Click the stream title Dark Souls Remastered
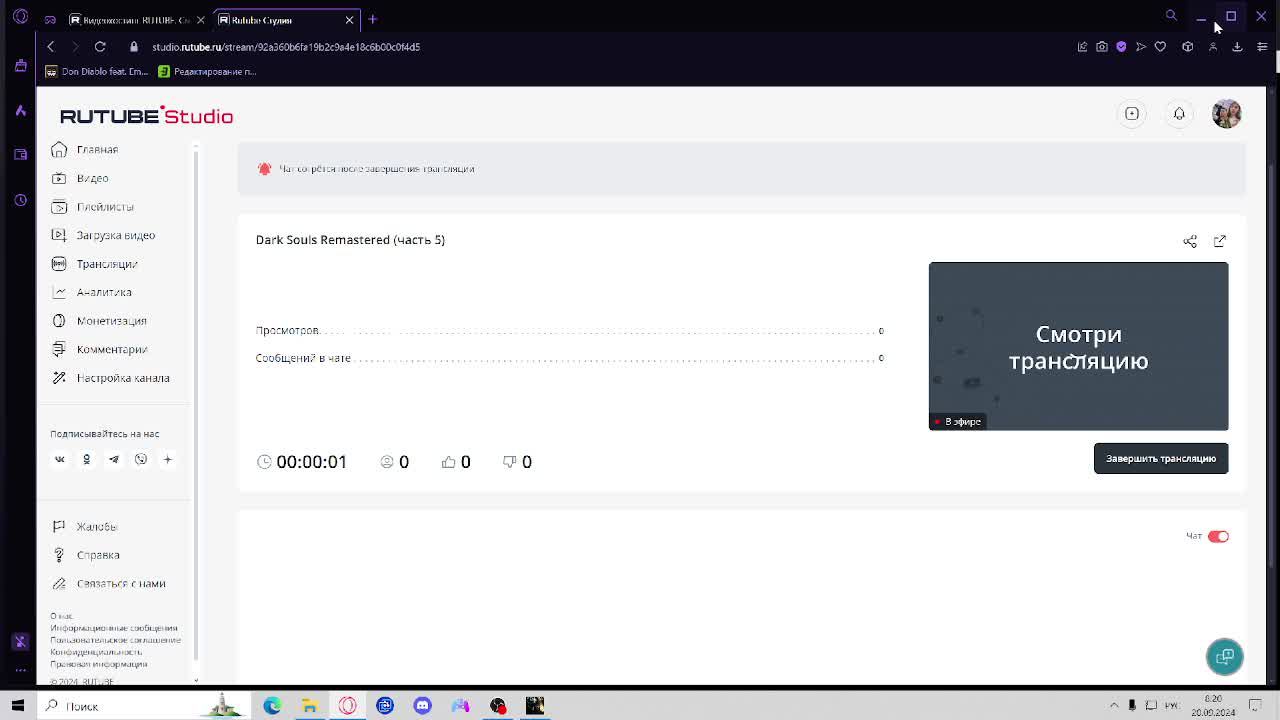Screen dimensions: 1280x720 point(350,240)
